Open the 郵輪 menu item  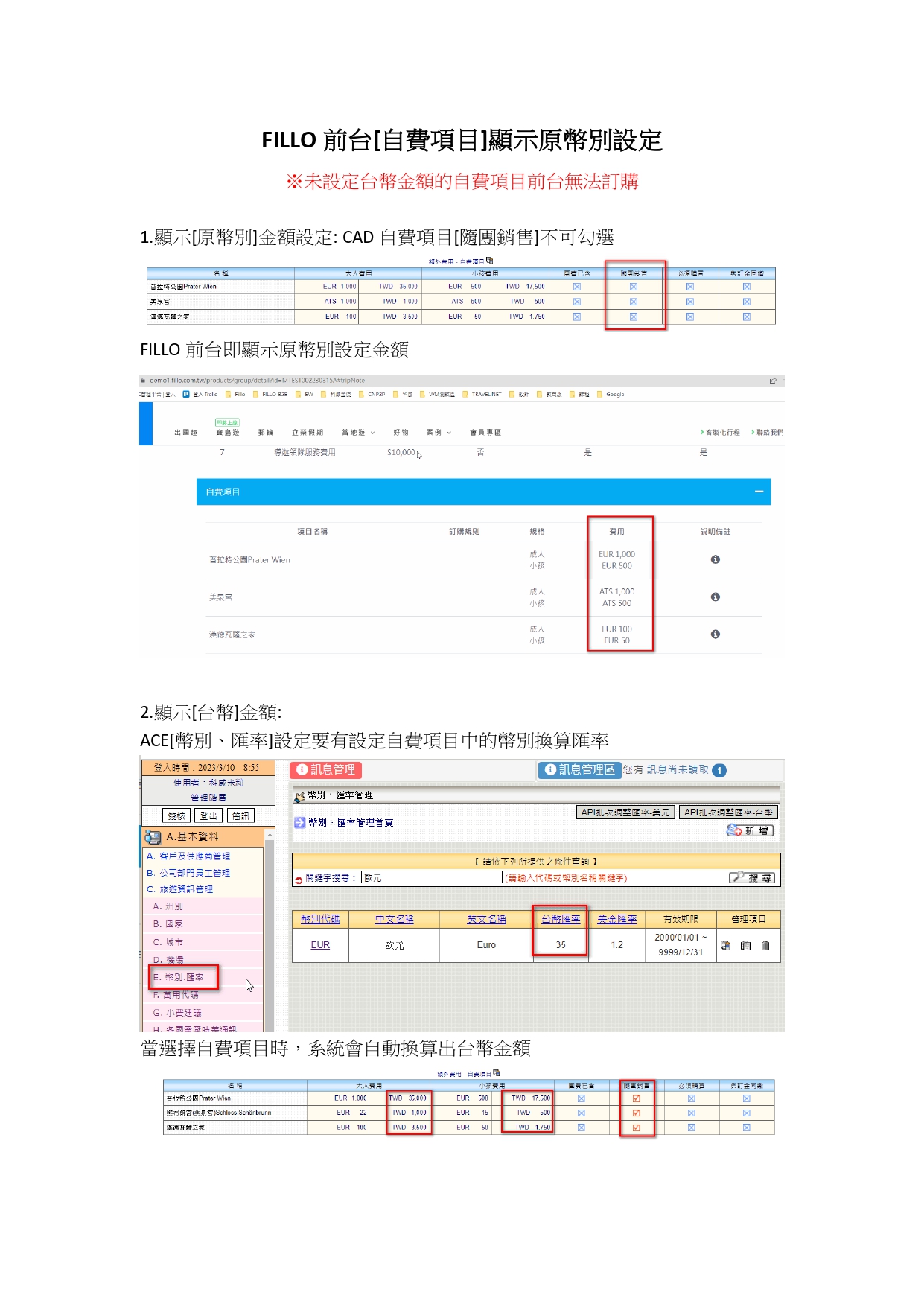click(266, 433)
